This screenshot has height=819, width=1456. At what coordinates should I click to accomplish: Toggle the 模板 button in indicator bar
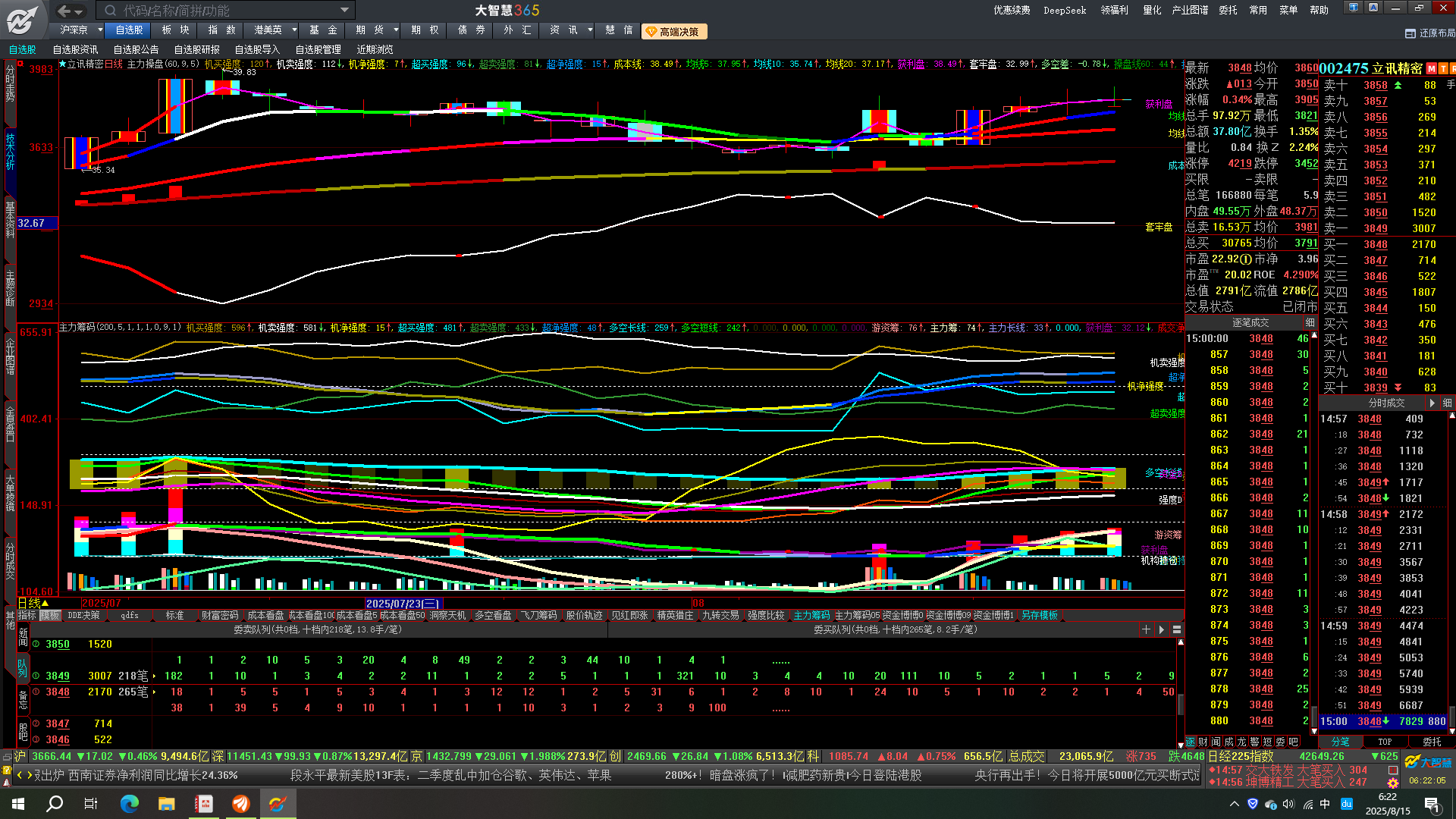pos(50,616)
